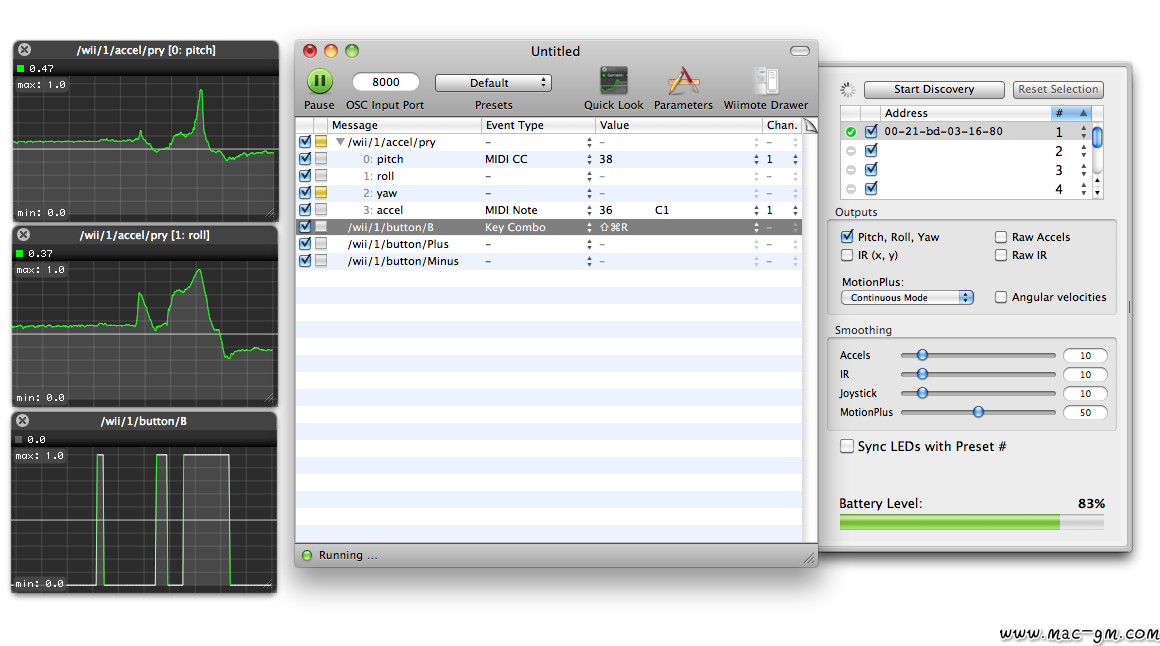Open the MotionPlus Continuous Mode dropdown
This screenshot has height=646, width=1160.
click(907, 297)
